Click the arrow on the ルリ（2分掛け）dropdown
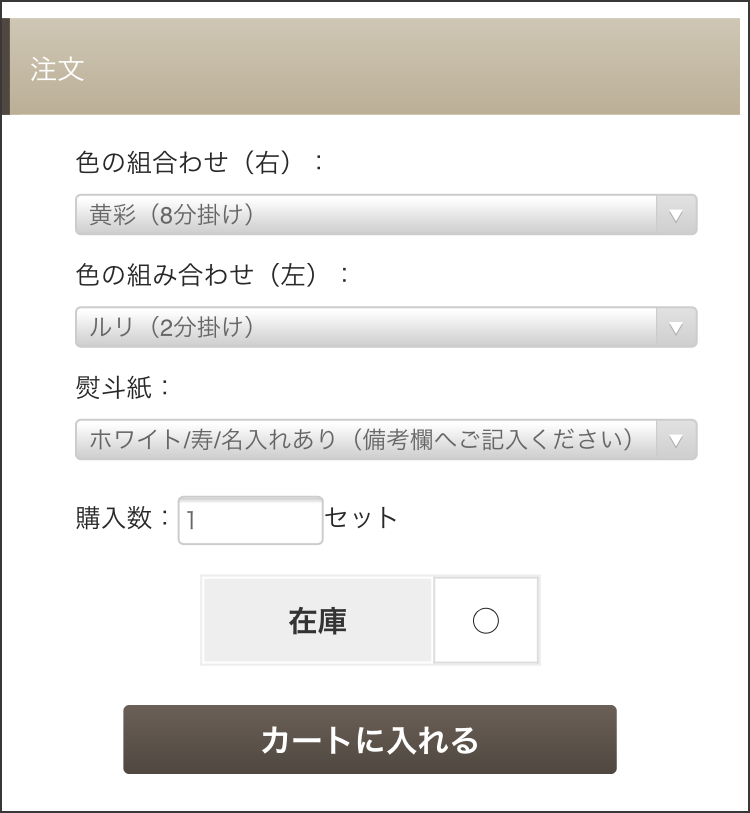Image resolution: width=750 pixels, height=813 pixels. coord(676,327)
